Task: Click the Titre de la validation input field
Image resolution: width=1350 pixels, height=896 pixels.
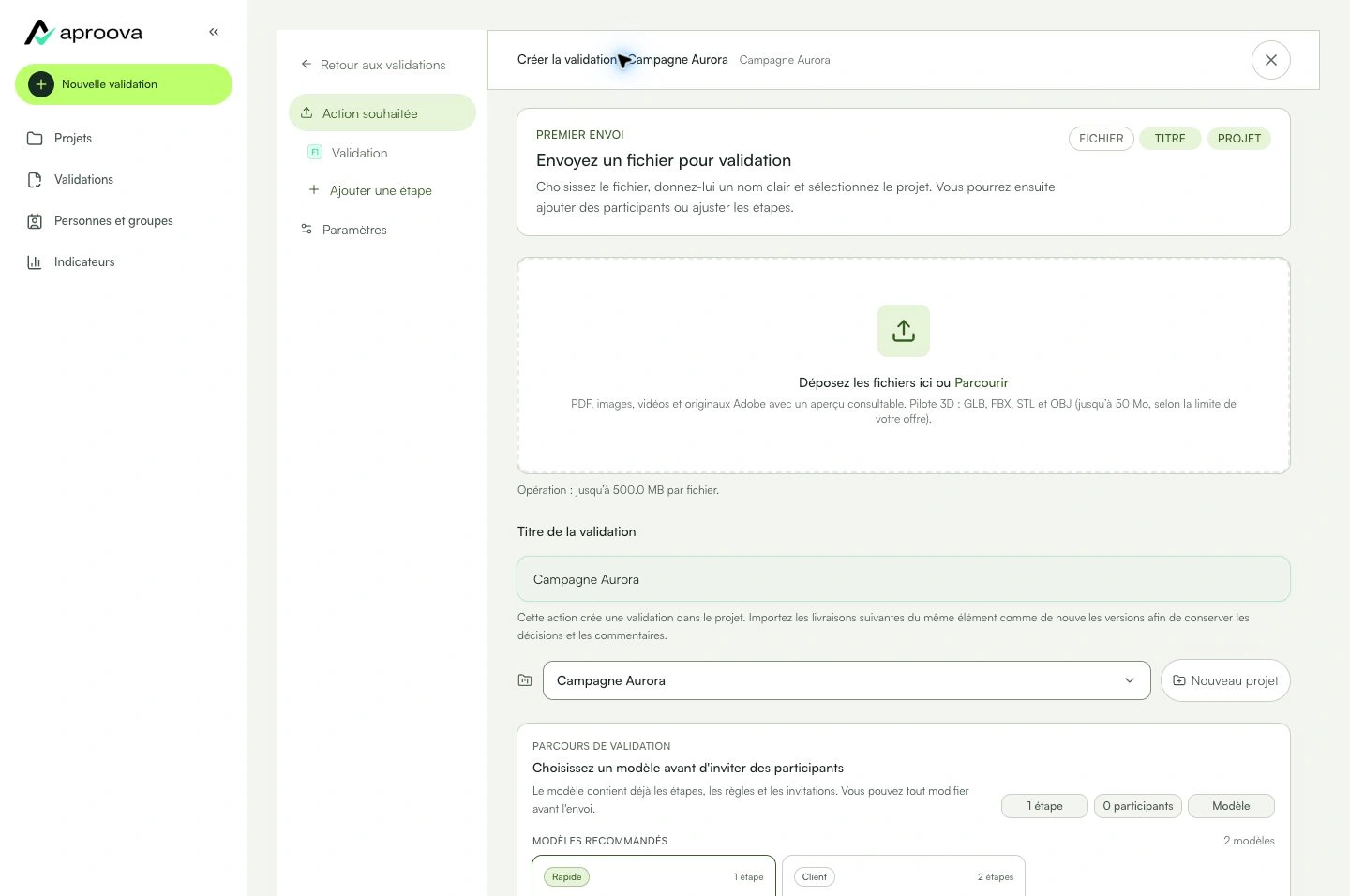Action: [x=904, y=579]
